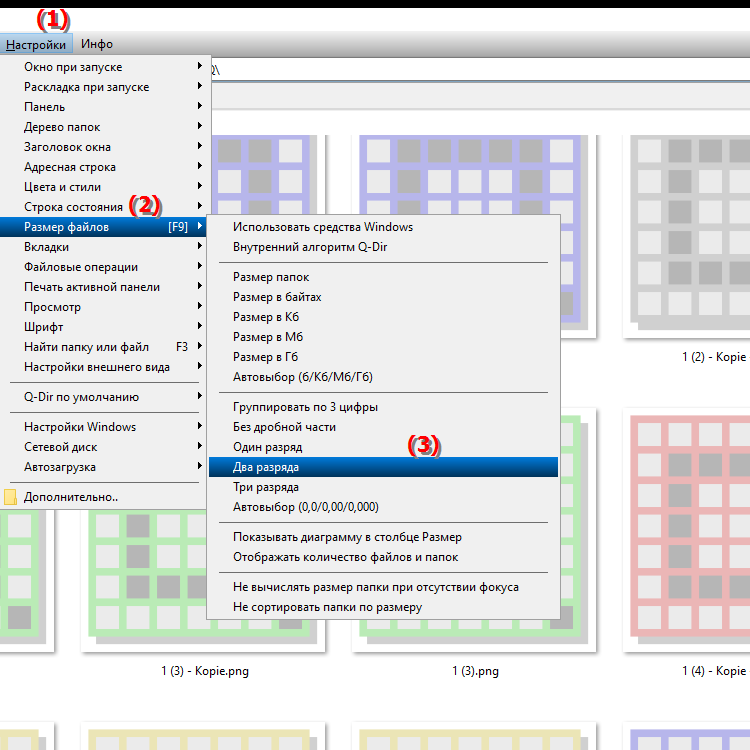Toggle Отображать количество файлов и папок
Viewport: 750px width, 750px height.
coord(383,558)
